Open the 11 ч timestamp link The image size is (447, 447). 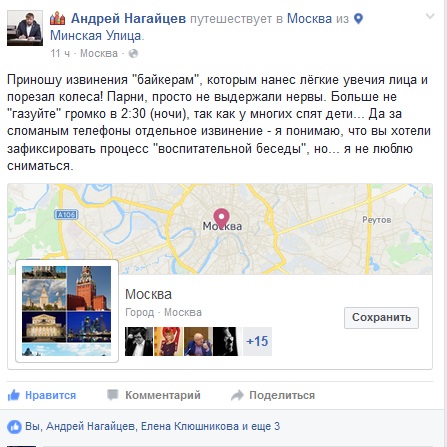(x=60, y=53)
